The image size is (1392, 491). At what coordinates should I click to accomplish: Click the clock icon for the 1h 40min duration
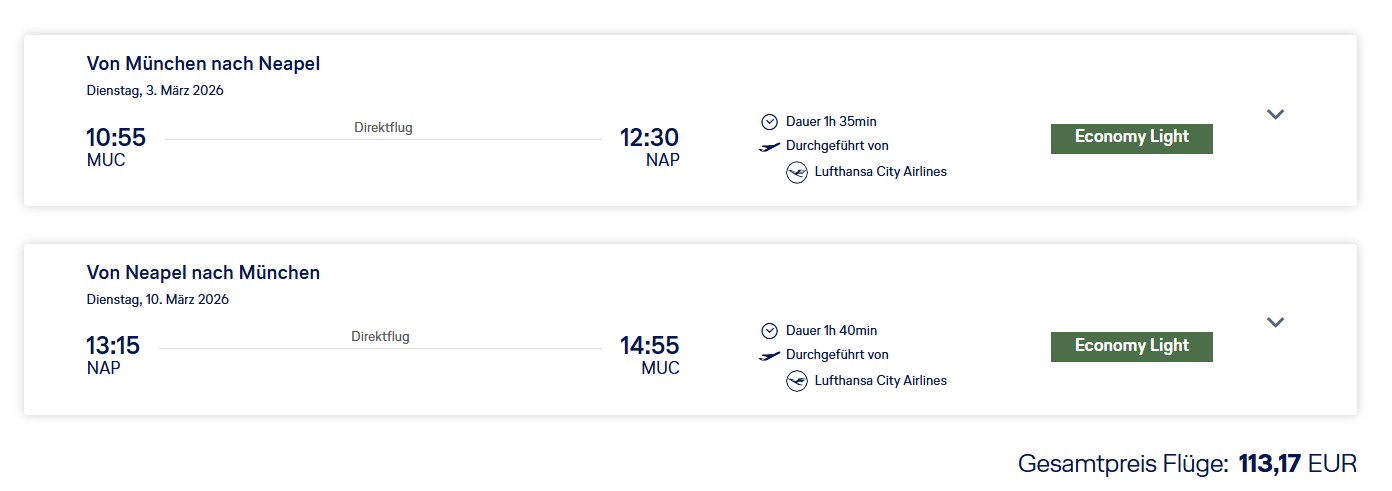tap(769, 331)
